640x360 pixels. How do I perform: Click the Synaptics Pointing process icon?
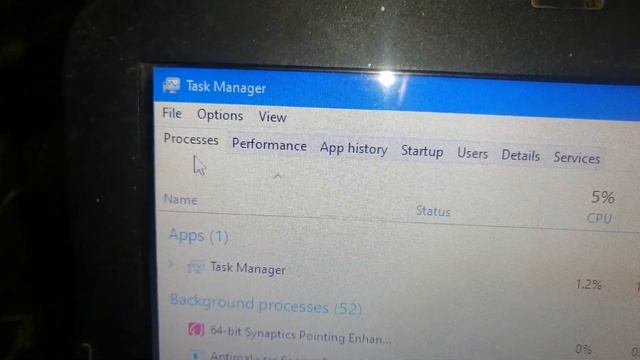pyautogui.click(x=196, y=329)
